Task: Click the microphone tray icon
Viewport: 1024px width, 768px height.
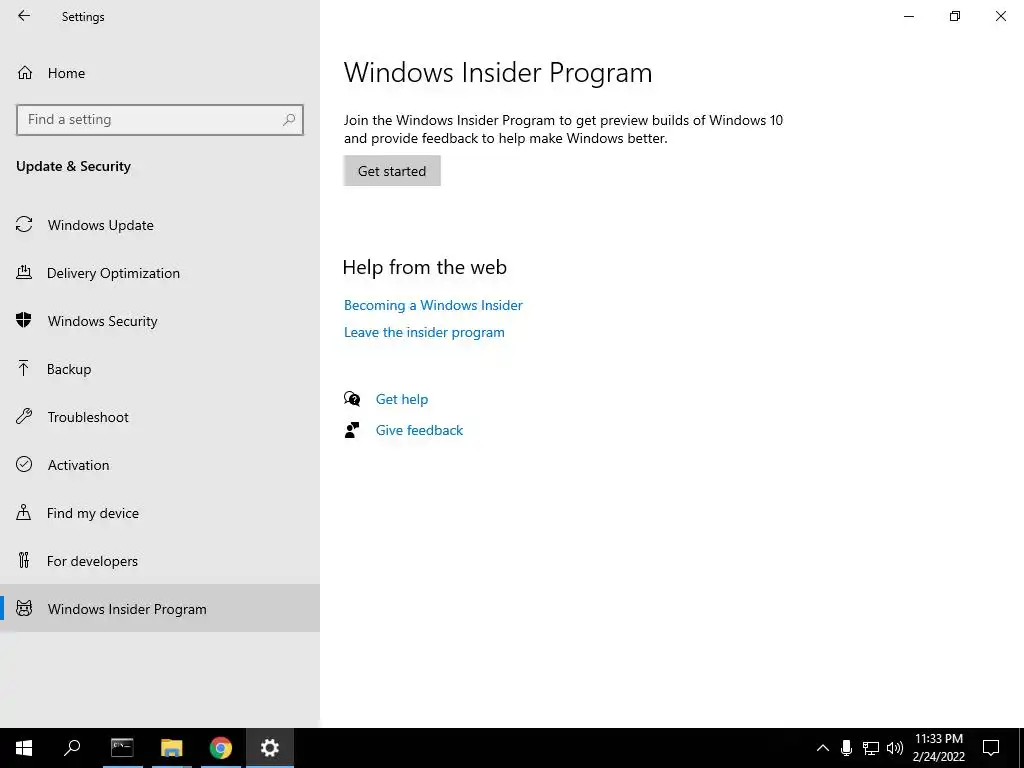Action: (x=846, y=748)
